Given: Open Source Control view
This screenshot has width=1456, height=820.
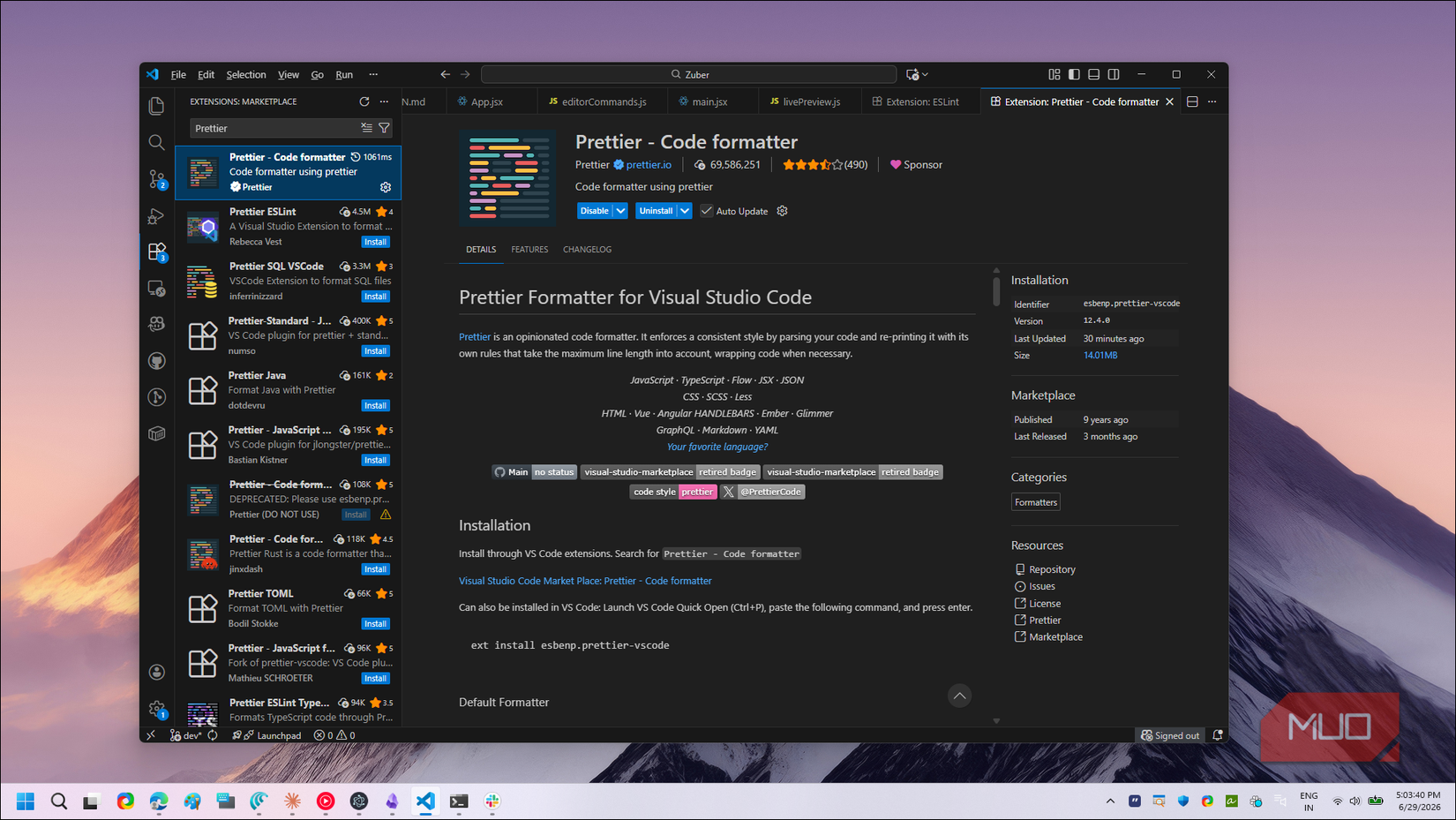Looking at the screenshot, I should (x=157, y=179).
